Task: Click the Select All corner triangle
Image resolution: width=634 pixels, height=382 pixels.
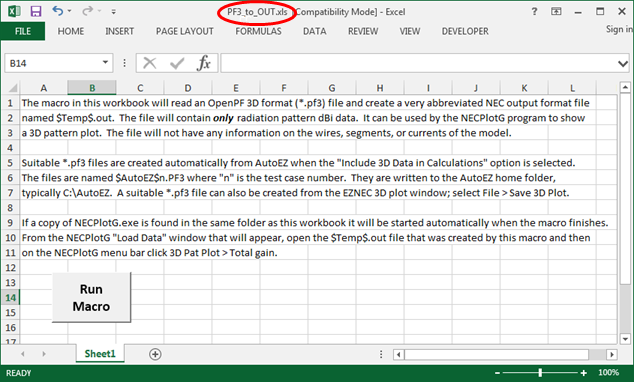Action: click(x=13, y=88)
